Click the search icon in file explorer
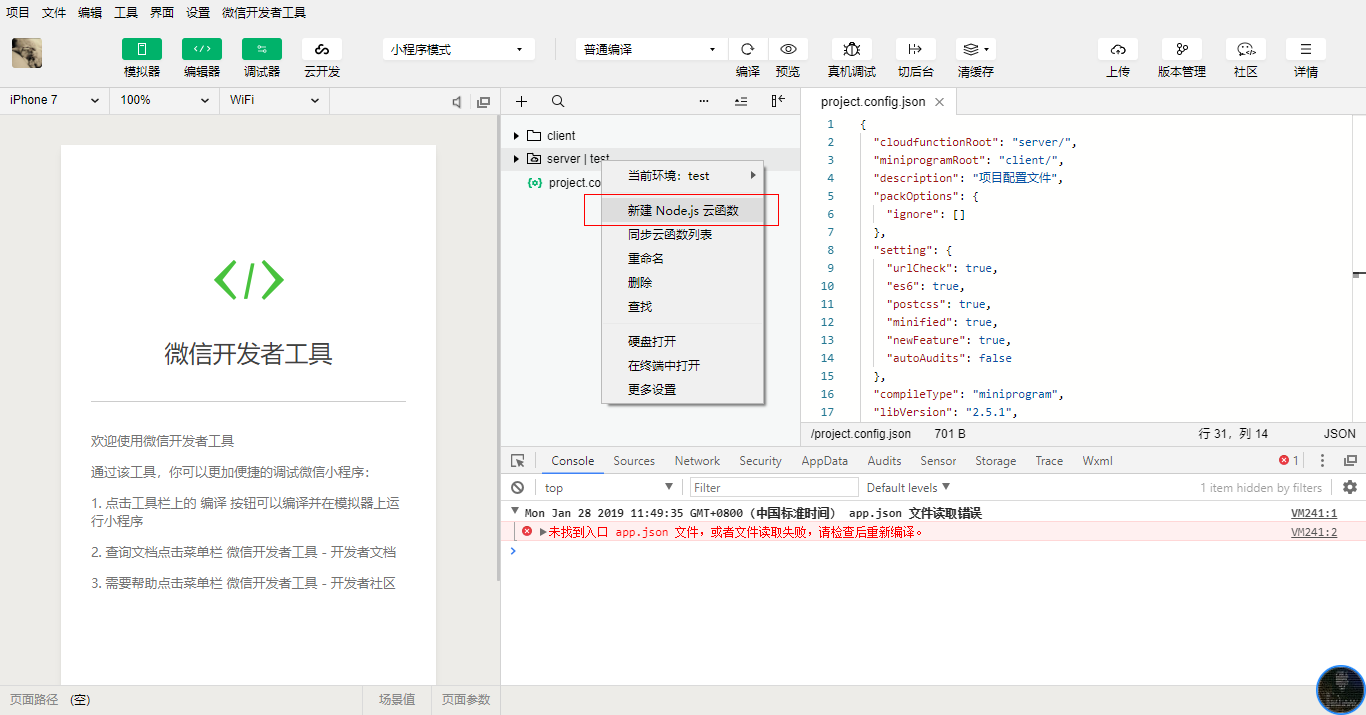 pyautogui.click(x=558, y=101)
